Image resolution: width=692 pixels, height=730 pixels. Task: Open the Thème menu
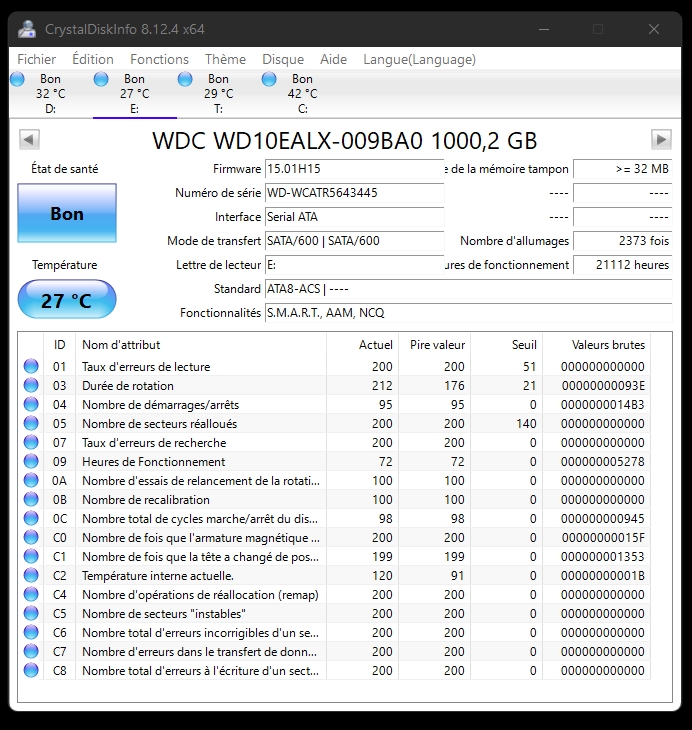(225, 59)
